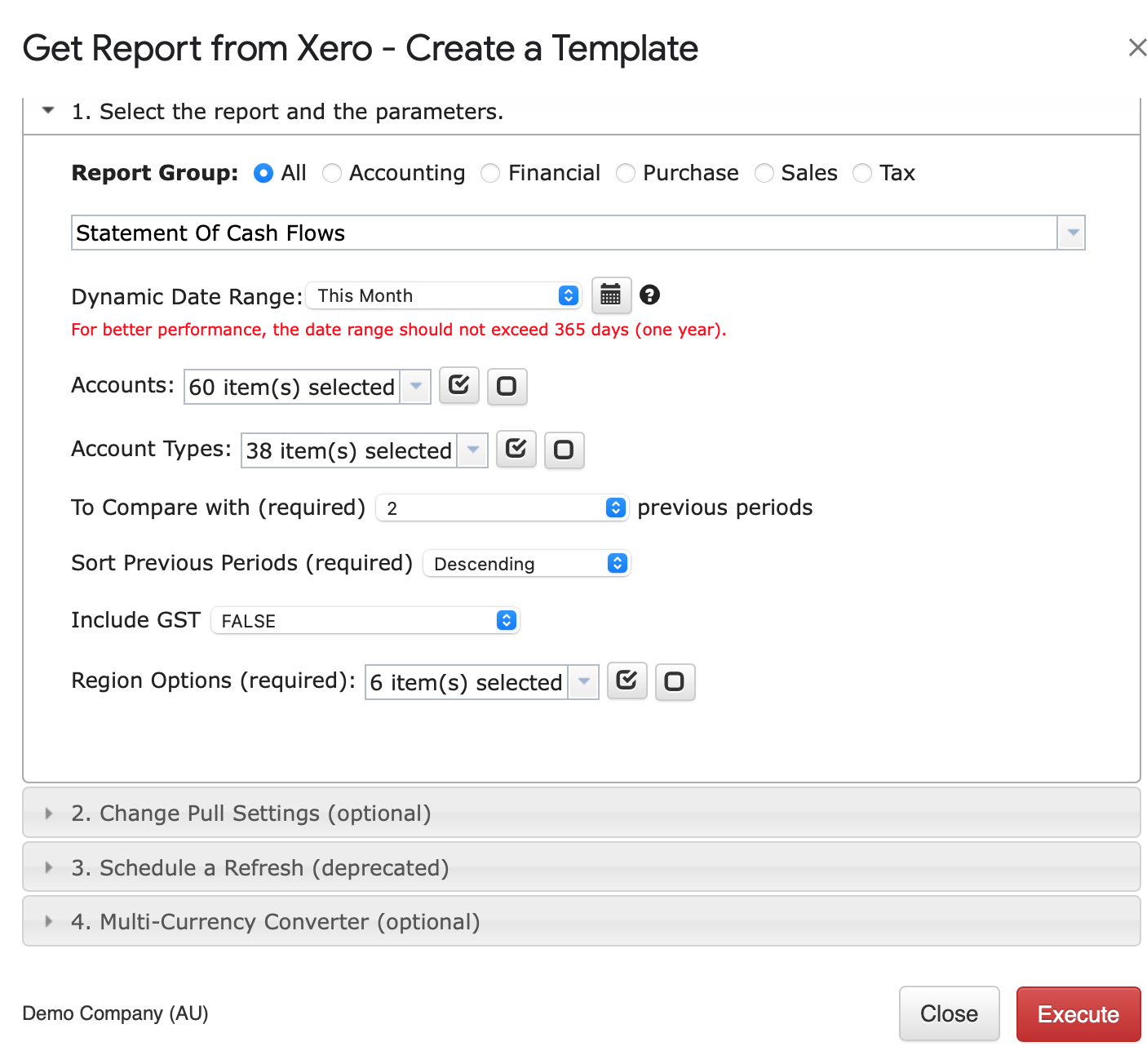
Task: Uncheck all Account Types using the empty box icon
Action: tap(564, 450)
